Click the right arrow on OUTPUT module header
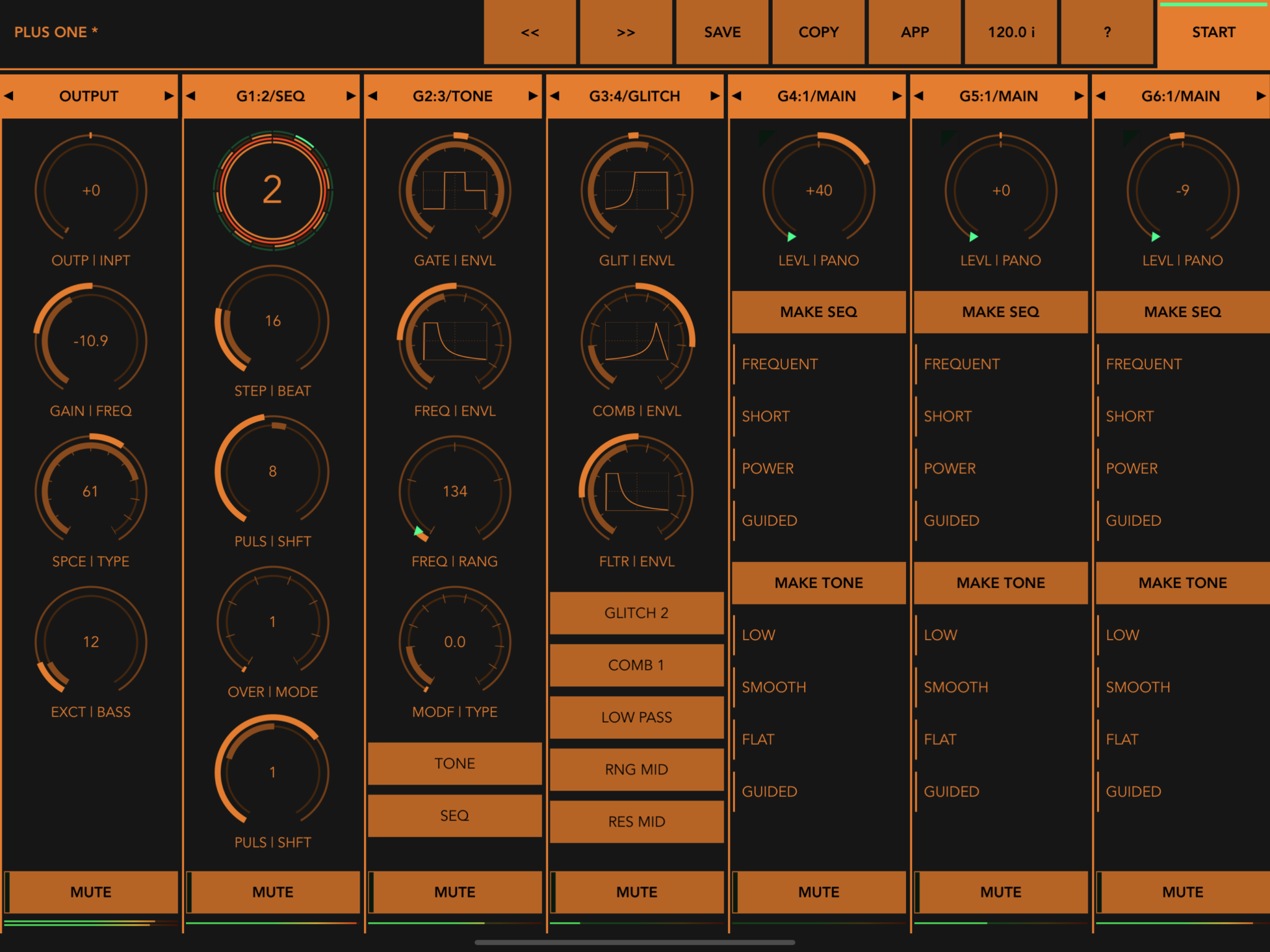The image size is (1270, 952). (x=169, y=96)
